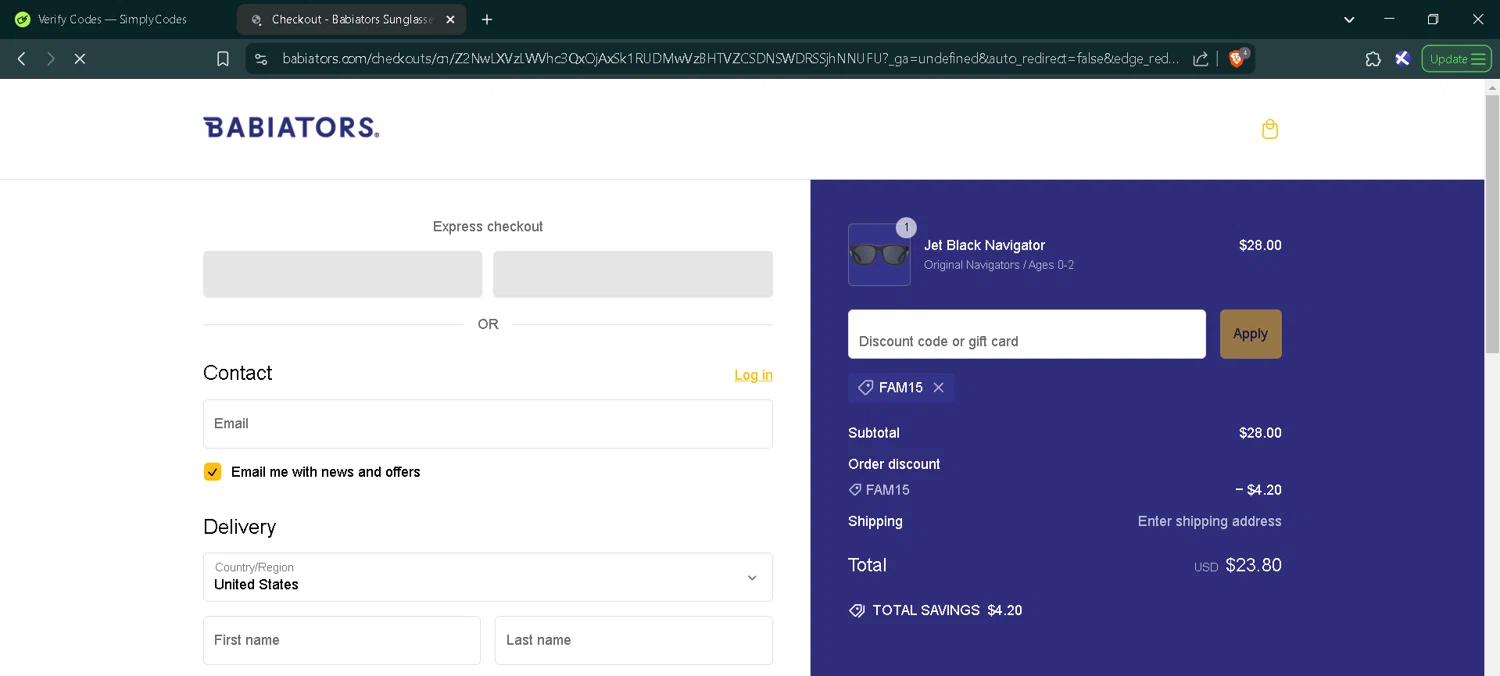Focus the First name field
Image resolution: width=1500 pixels, height=676 pixels.
point(342,640)
